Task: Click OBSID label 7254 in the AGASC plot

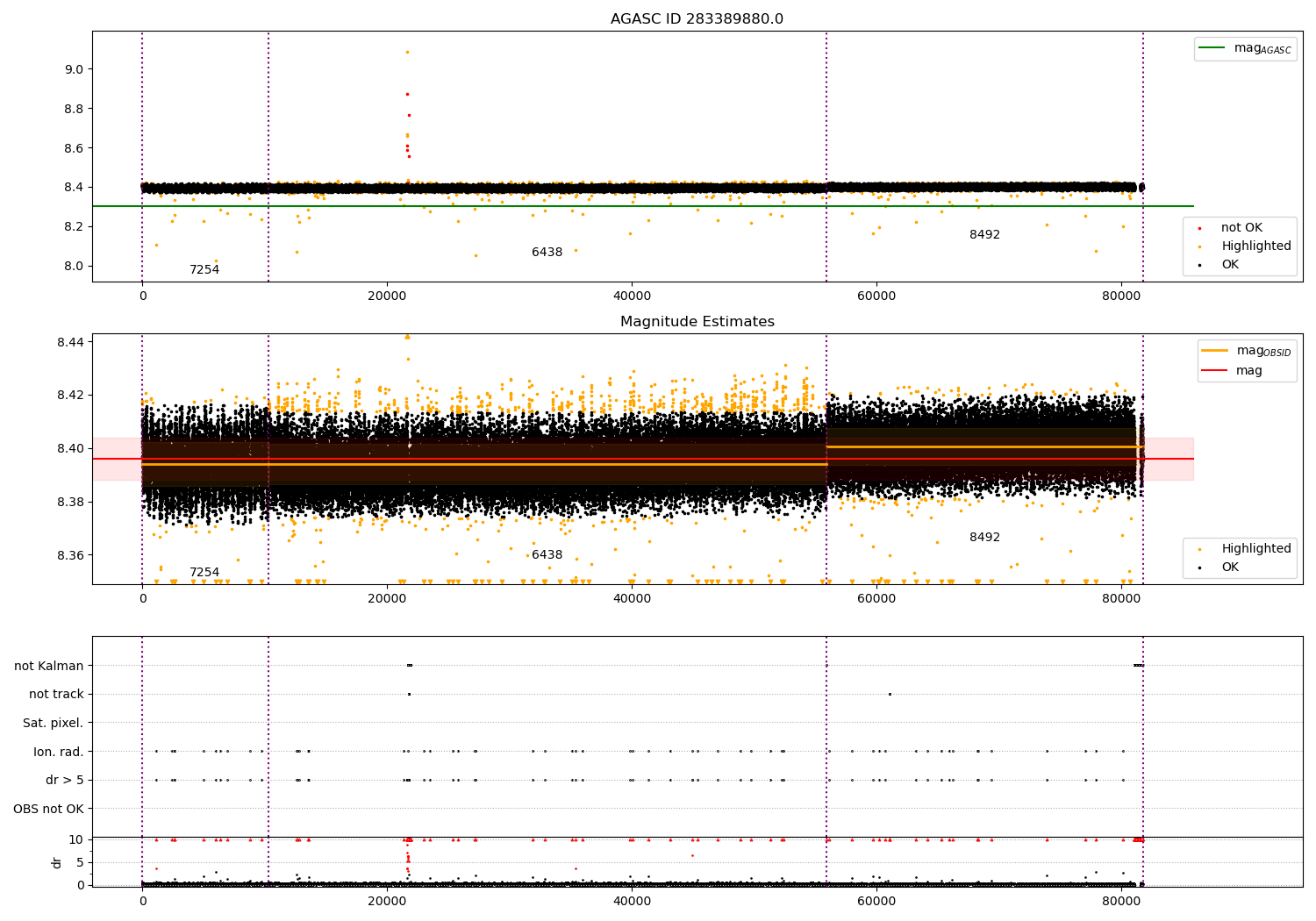Action: pyautogui.click(x=204, y=270)
